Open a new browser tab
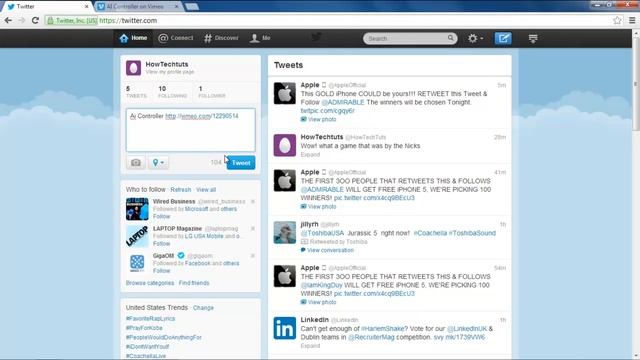Image resolution: width=640 pixels, height=360 pixels. [x=192, y=7]
